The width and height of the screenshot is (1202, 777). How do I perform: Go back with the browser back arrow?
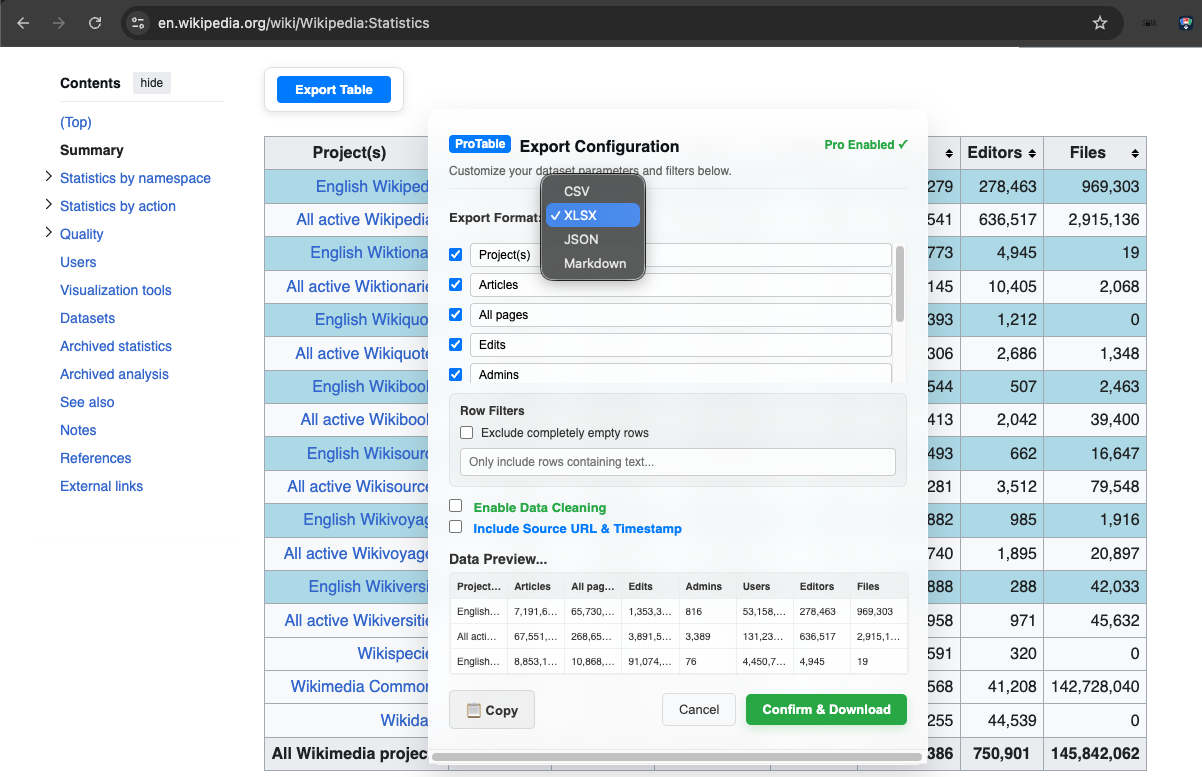23,23
